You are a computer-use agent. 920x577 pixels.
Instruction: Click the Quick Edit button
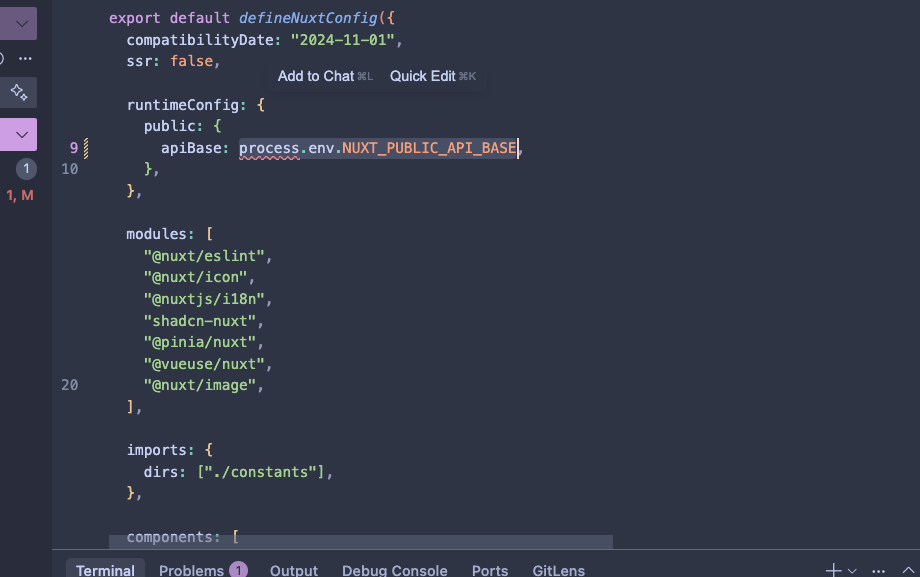pos(424,75)
